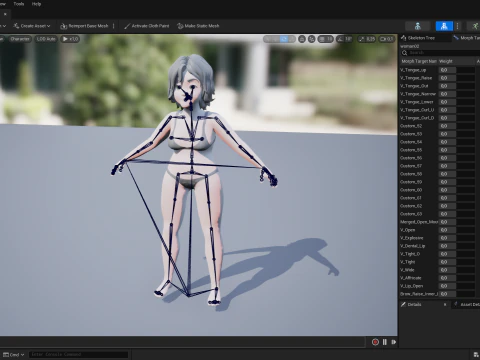Open the Skeleton editor mode icon
480x360 pixels.
(x=418, y=26)
